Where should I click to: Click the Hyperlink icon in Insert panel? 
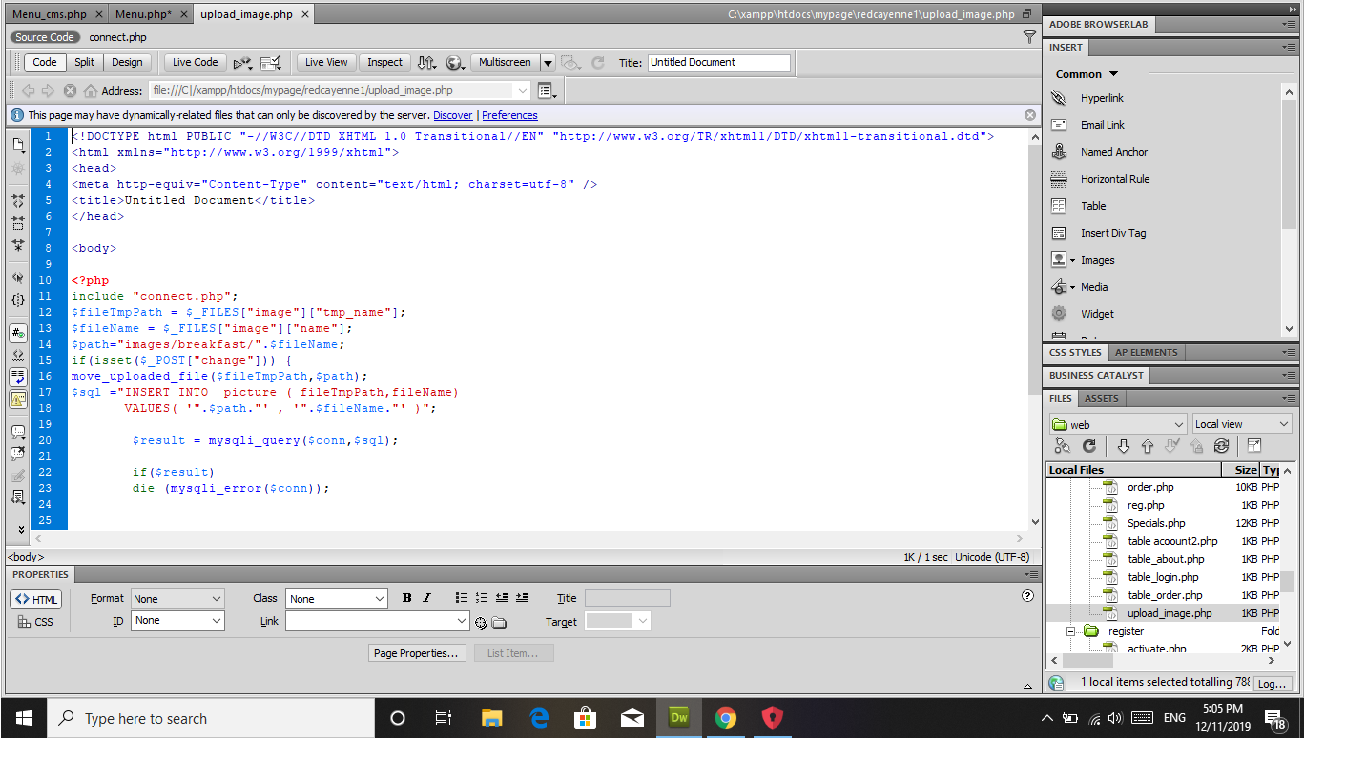(1059, 98)
